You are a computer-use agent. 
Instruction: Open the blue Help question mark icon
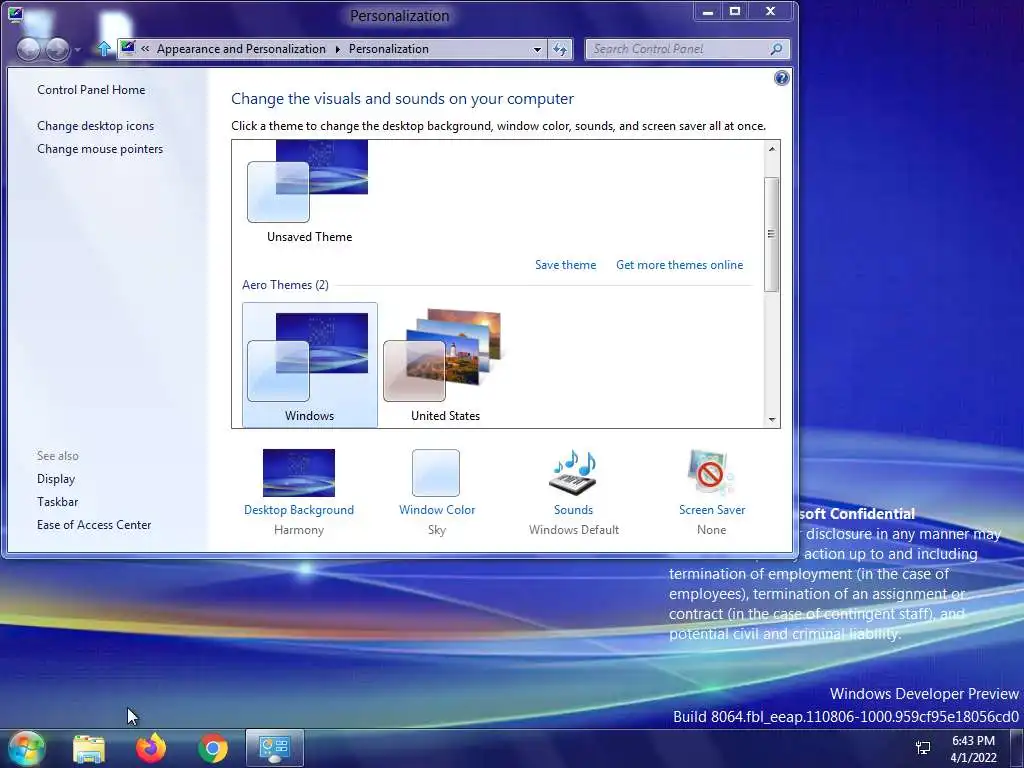click(x=781, y=78)
